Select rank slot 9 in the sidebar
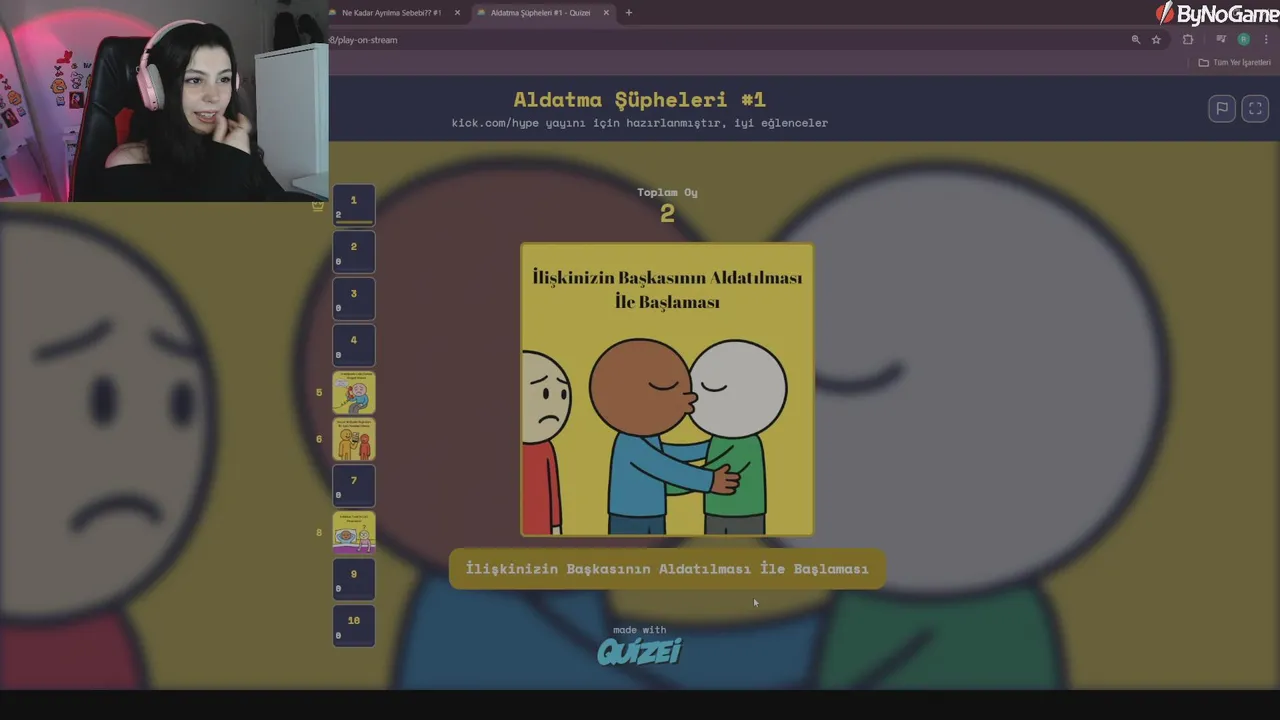This screenshot has height=720, width=1280. (x=354, y=579)
